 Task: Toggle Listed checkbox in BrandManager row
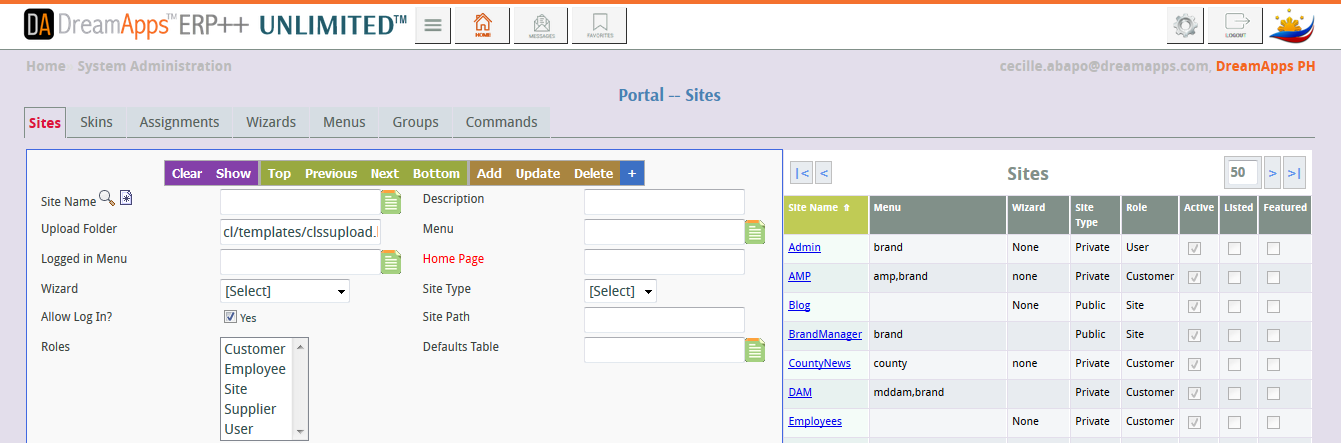click(1234, 334)
